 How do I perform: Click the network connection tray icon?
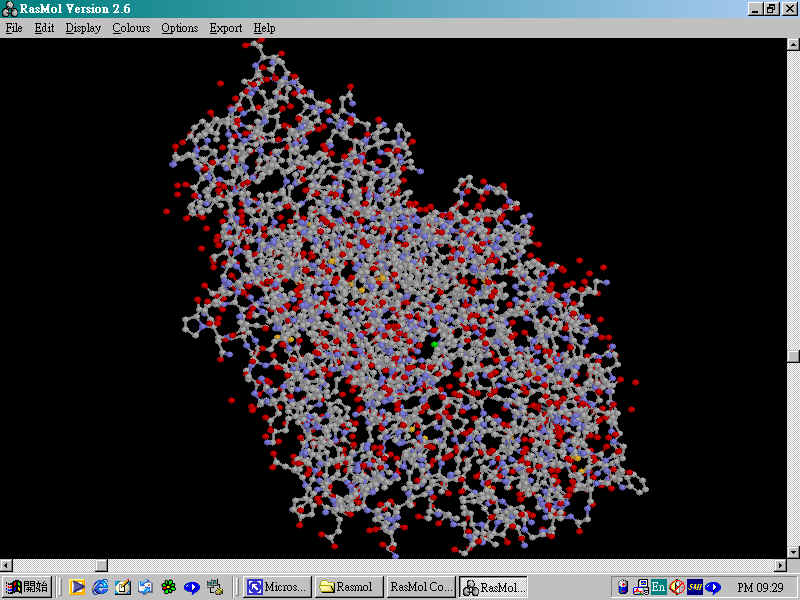pos(640,587)
